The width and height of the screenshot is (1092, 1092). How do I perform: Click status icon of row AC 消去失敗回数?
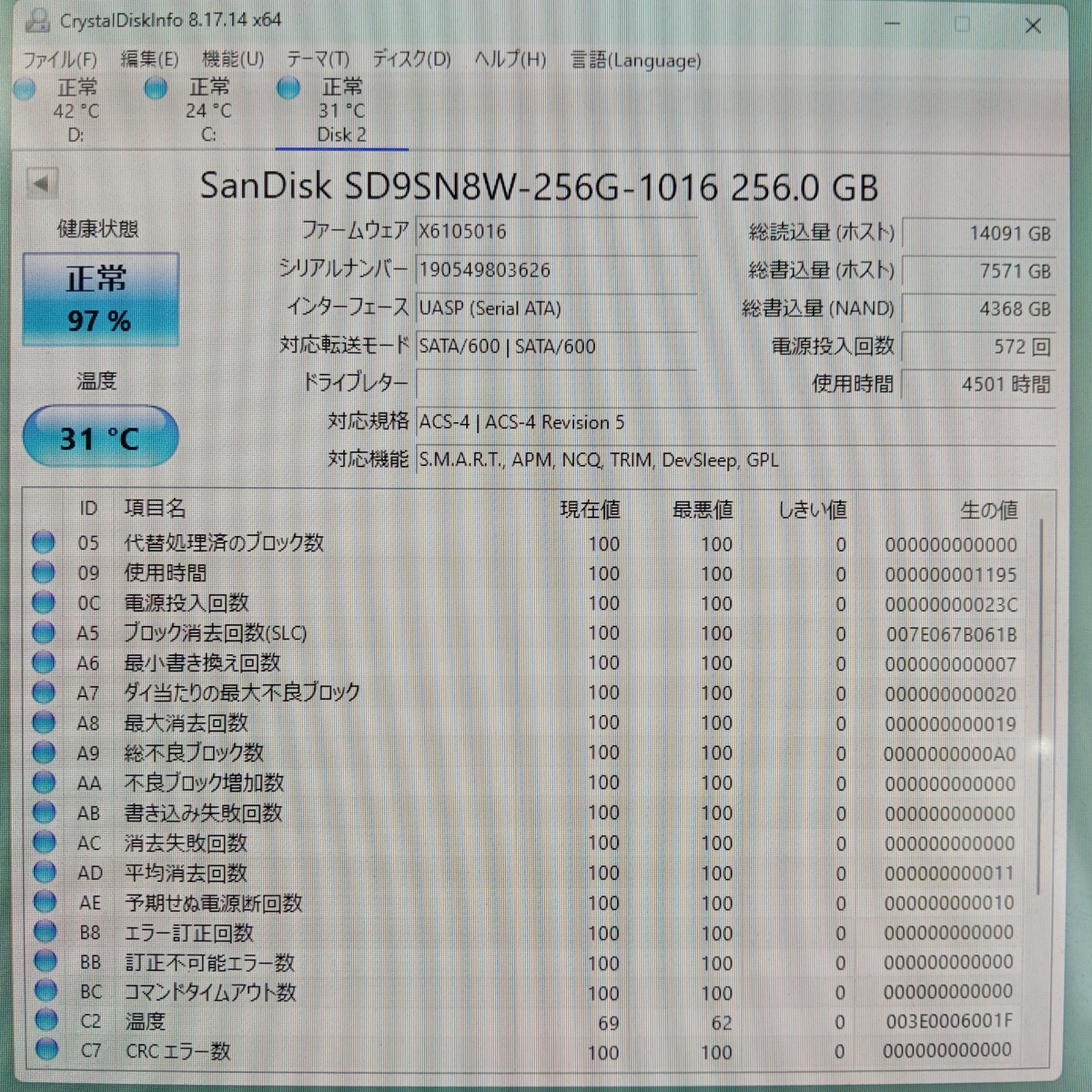coord(44,843)
